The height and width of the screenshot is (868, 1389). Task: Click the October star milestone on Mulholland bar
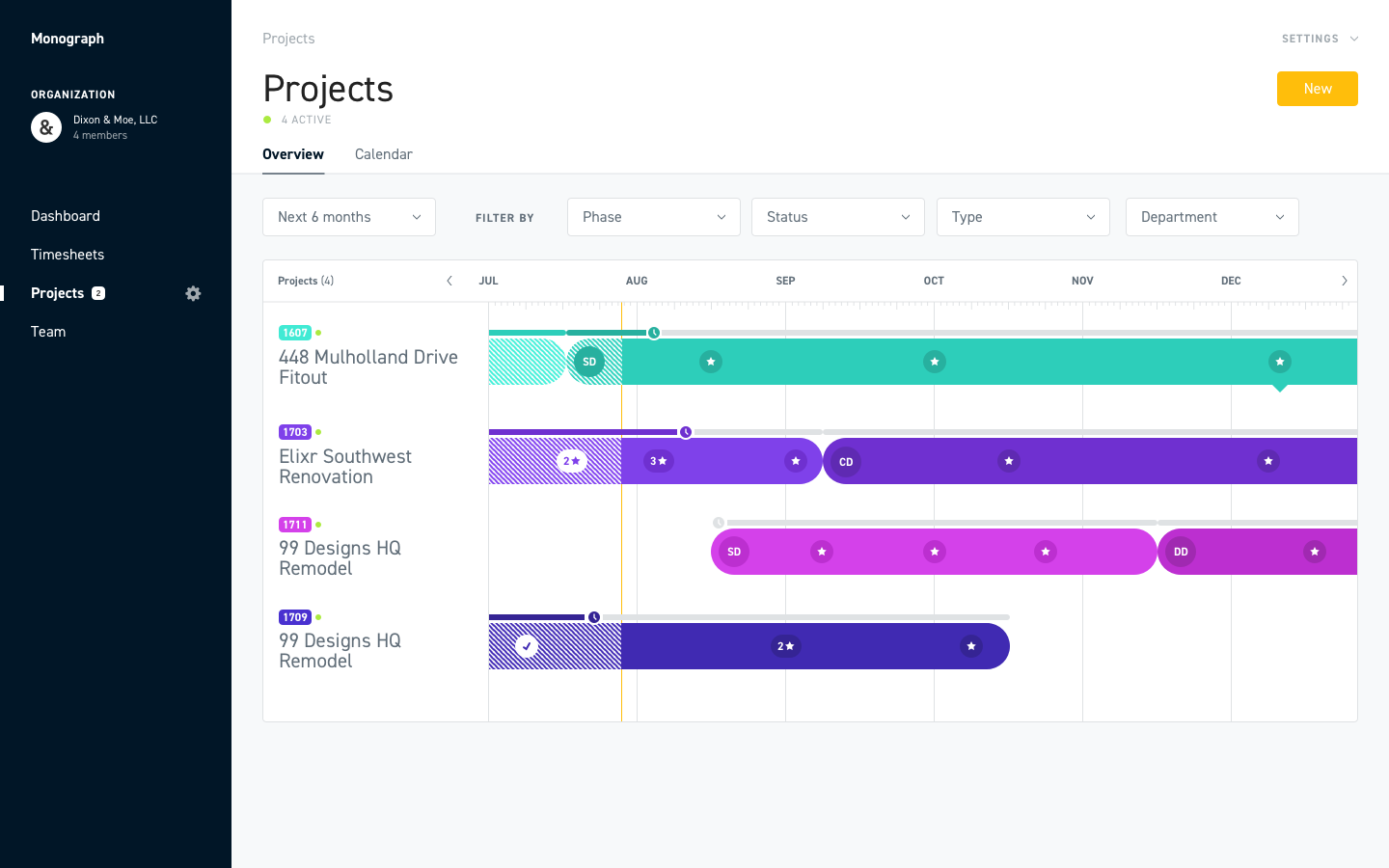935,362
